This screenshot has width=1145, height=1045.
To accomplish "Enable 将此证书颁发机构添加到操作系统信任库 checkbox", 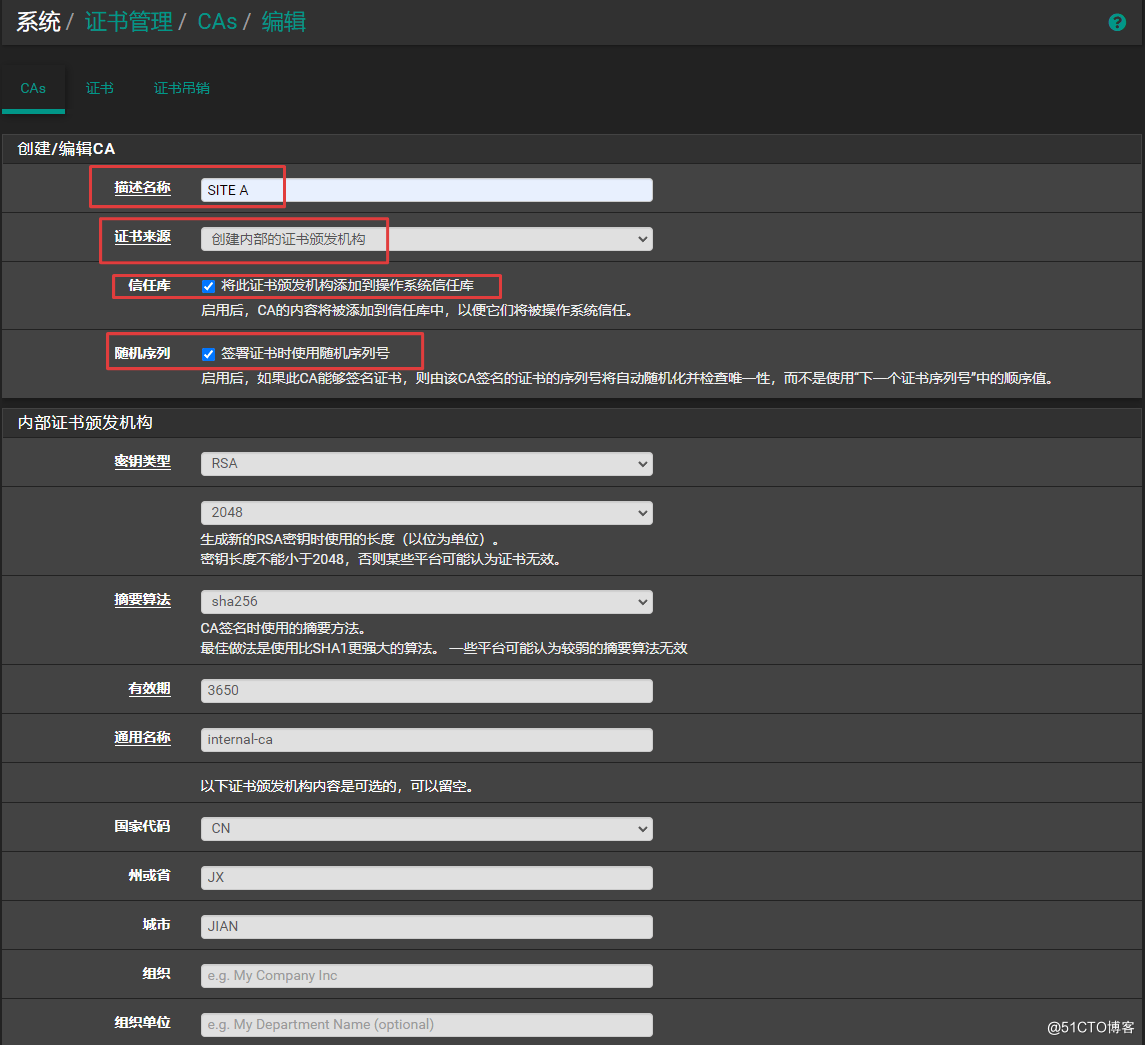I will click(x=208, y=286).
